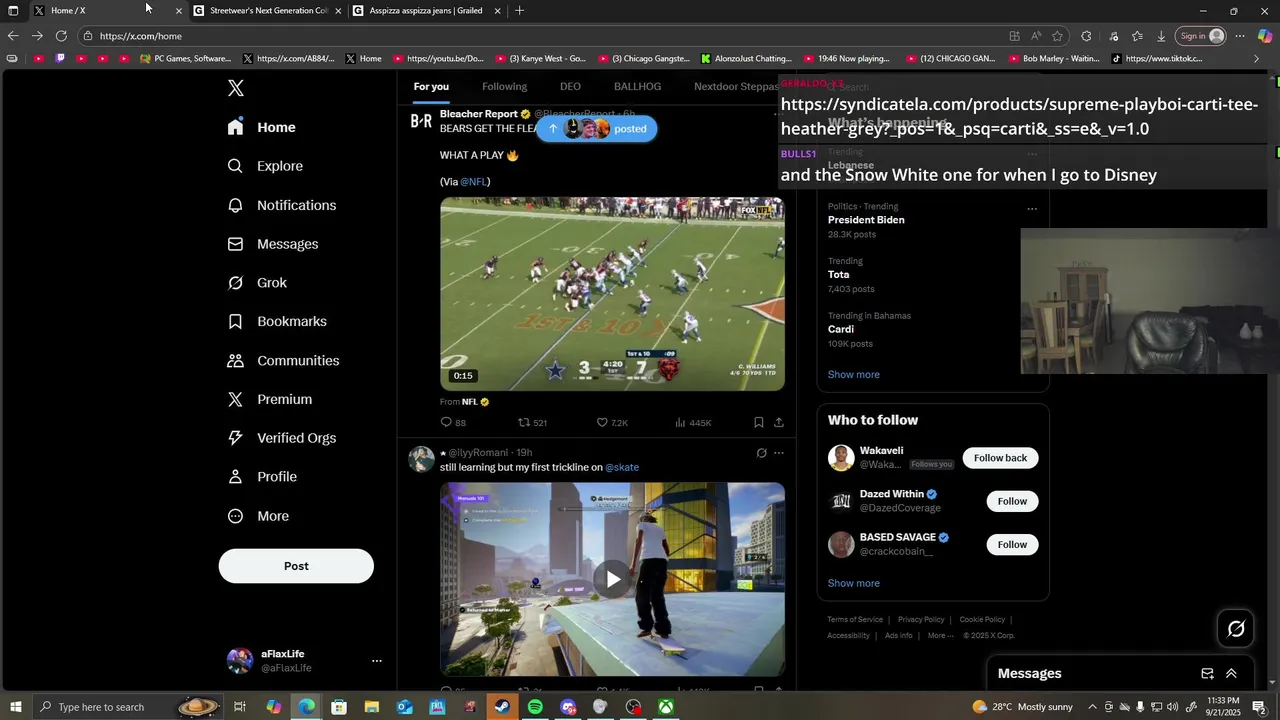Open Messages from the left sidebar
The width and height of the screenshot is (1280, 720).
272,244
